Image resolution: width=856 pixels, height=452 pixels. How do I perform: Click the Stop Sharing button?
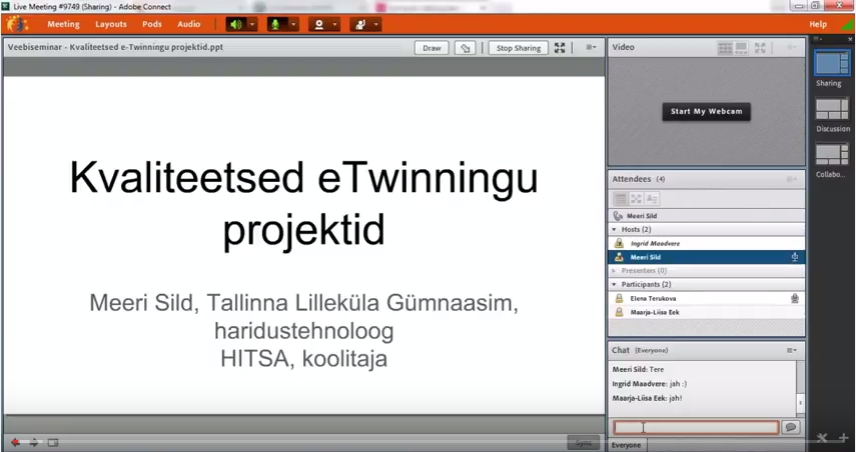tap(518, 47)
